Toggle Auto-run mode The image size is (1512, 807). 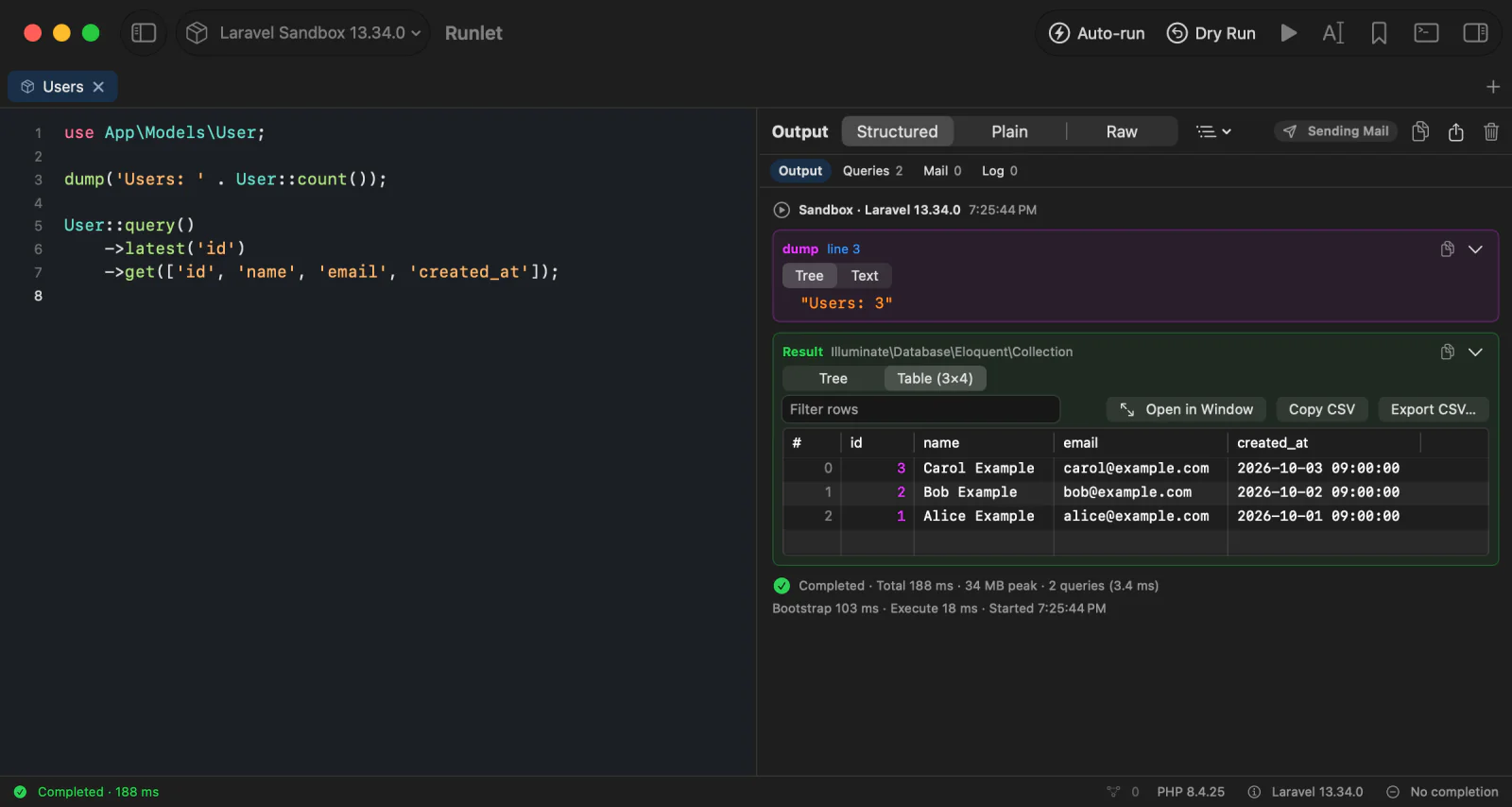coord(1096,33)
